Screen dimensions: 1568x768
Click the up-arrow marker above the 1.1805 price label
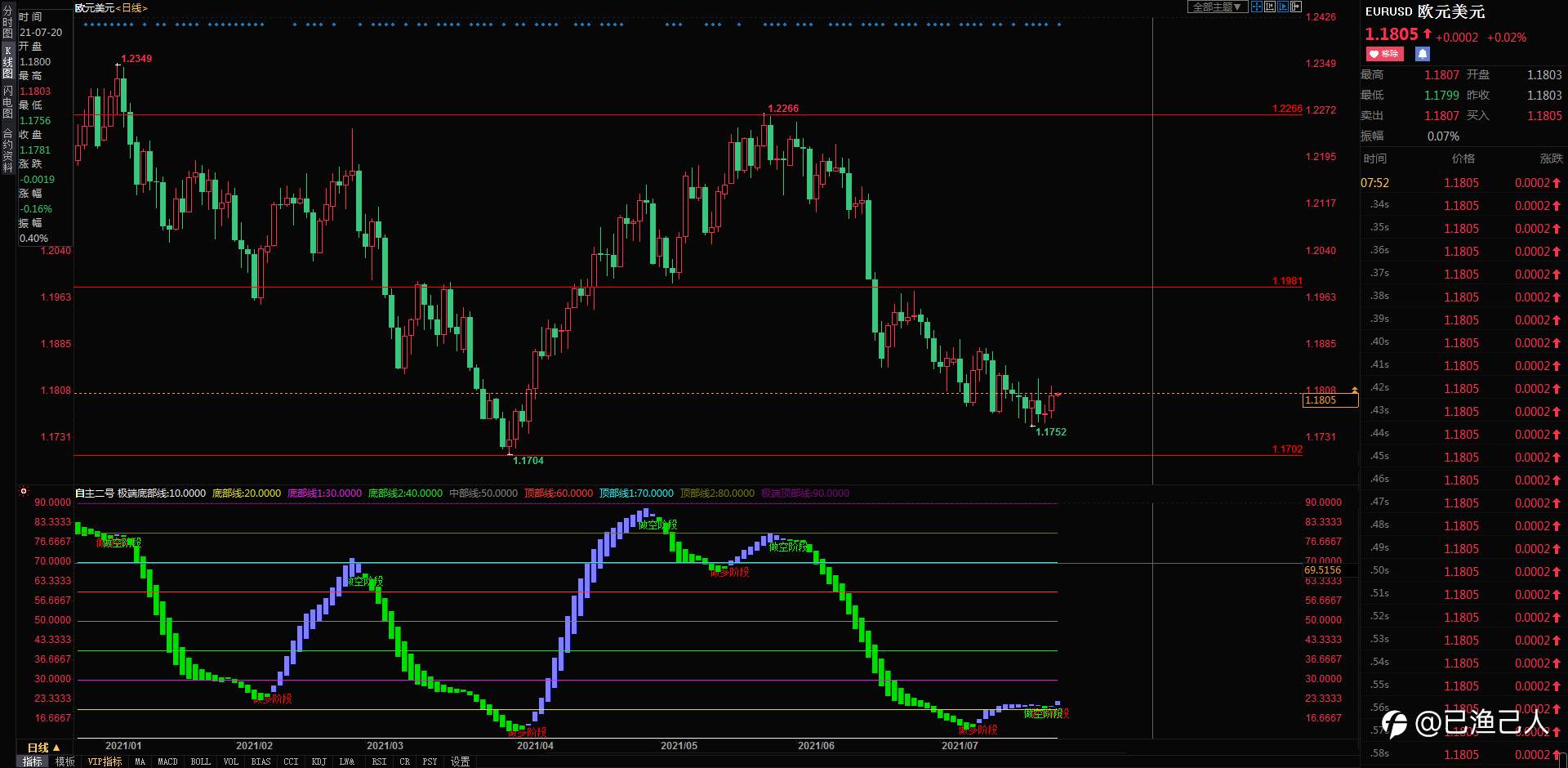[x=1355, y=390]
